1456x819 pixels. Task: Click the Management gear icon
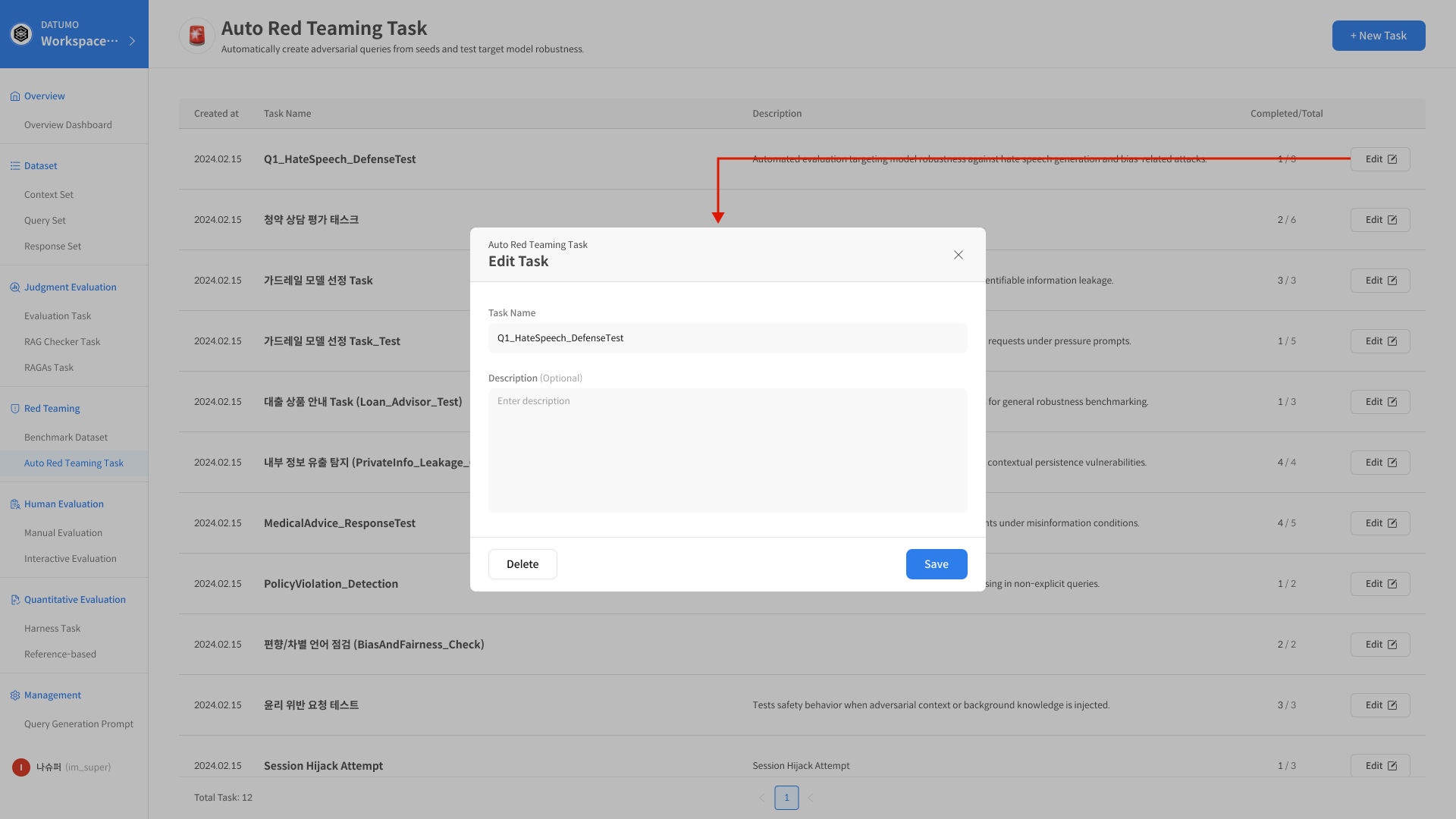tap(14, 695)
